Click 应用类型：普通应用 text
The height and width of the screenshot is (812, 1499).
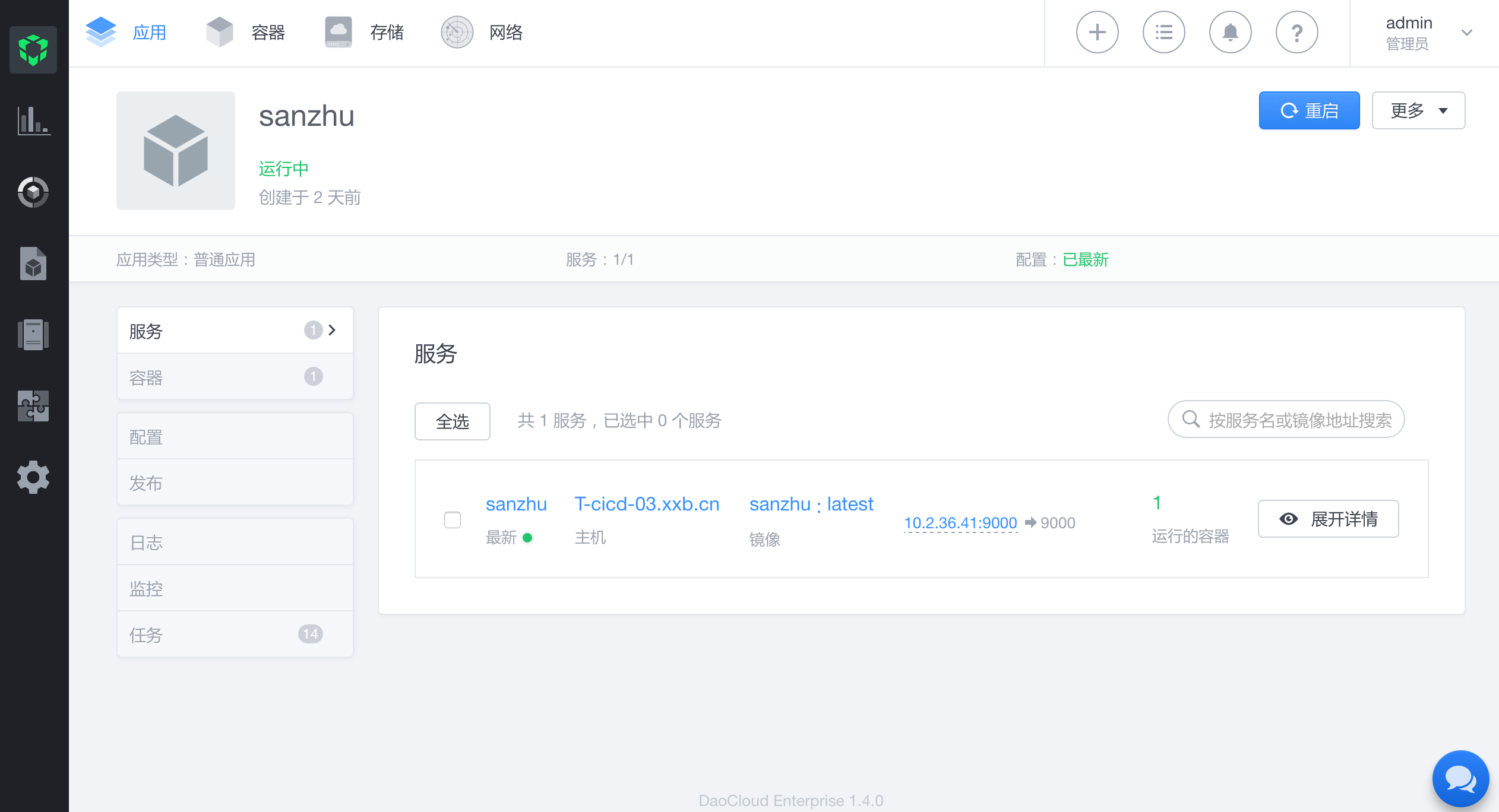click(x=186, y=259)
